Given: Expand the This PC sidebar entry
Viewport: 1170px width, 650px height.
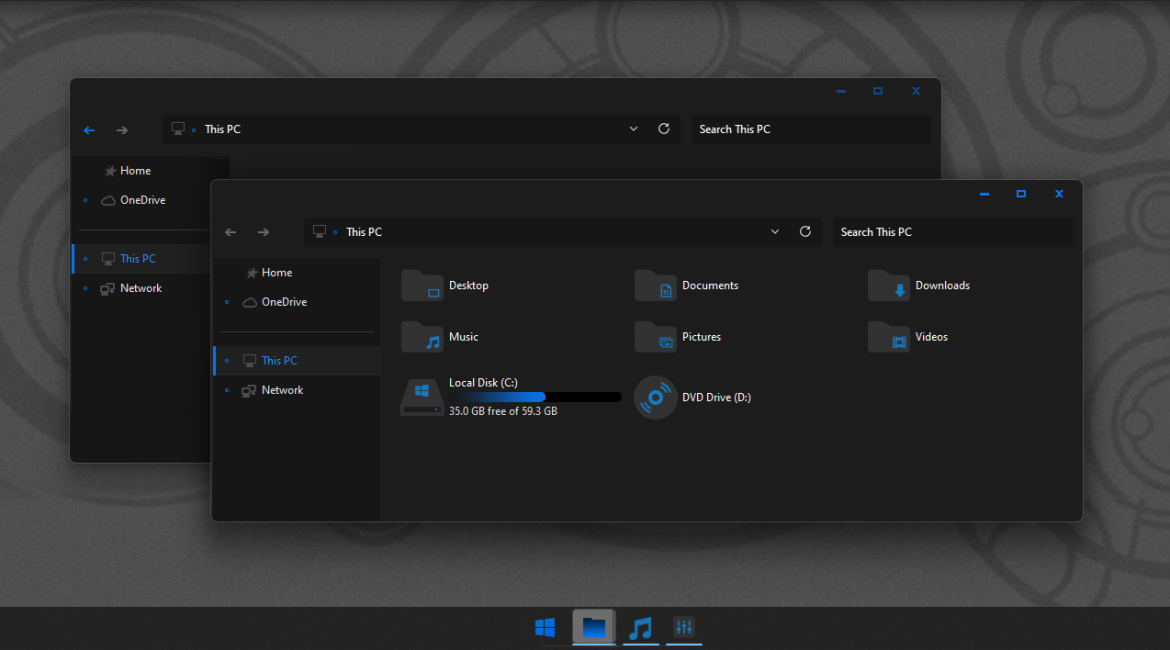Looking at the screenshot, I should click(225, 360).
